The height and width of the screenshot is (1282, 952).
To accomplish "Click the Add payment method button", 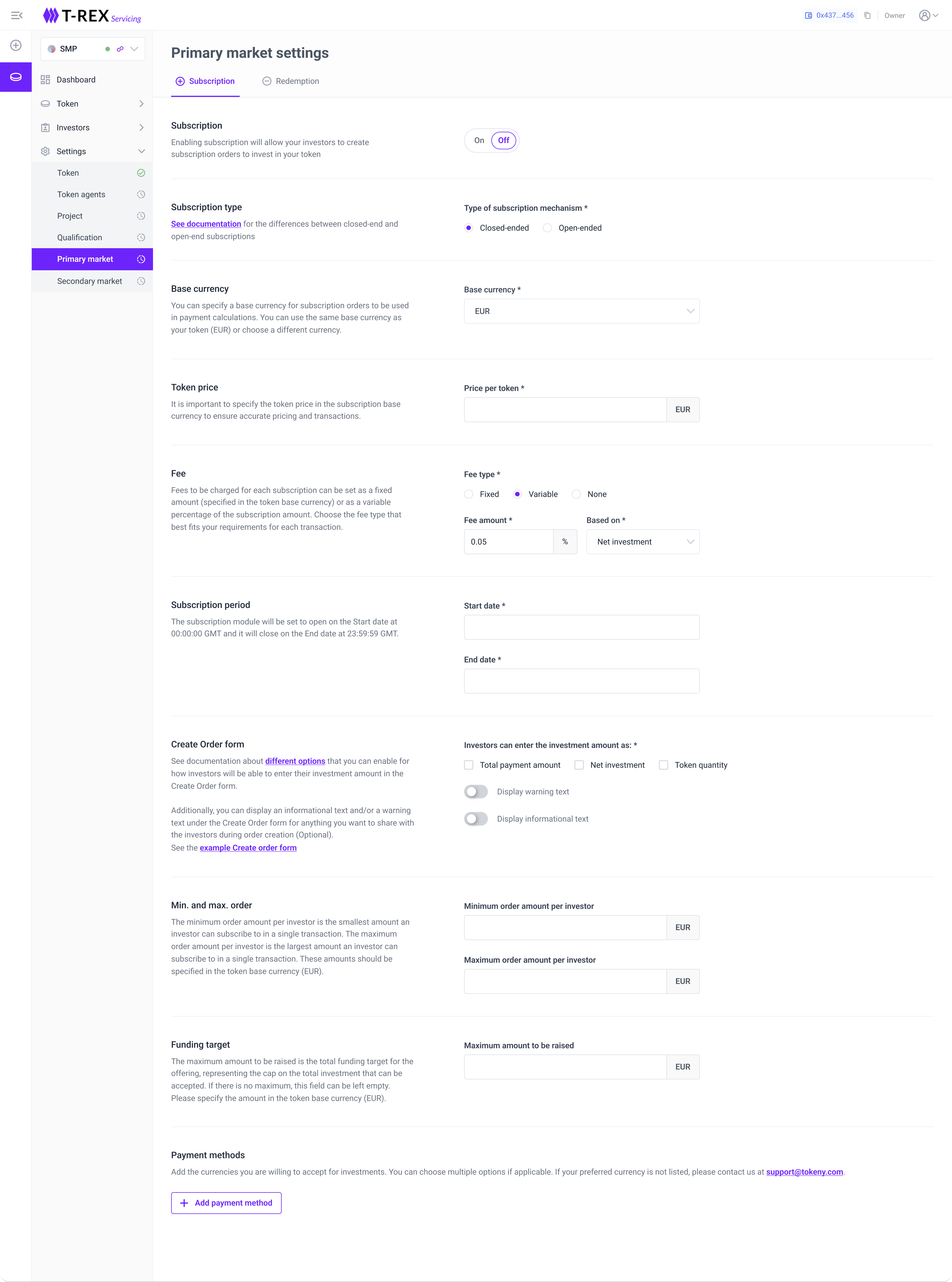I will click(226, 1203).
